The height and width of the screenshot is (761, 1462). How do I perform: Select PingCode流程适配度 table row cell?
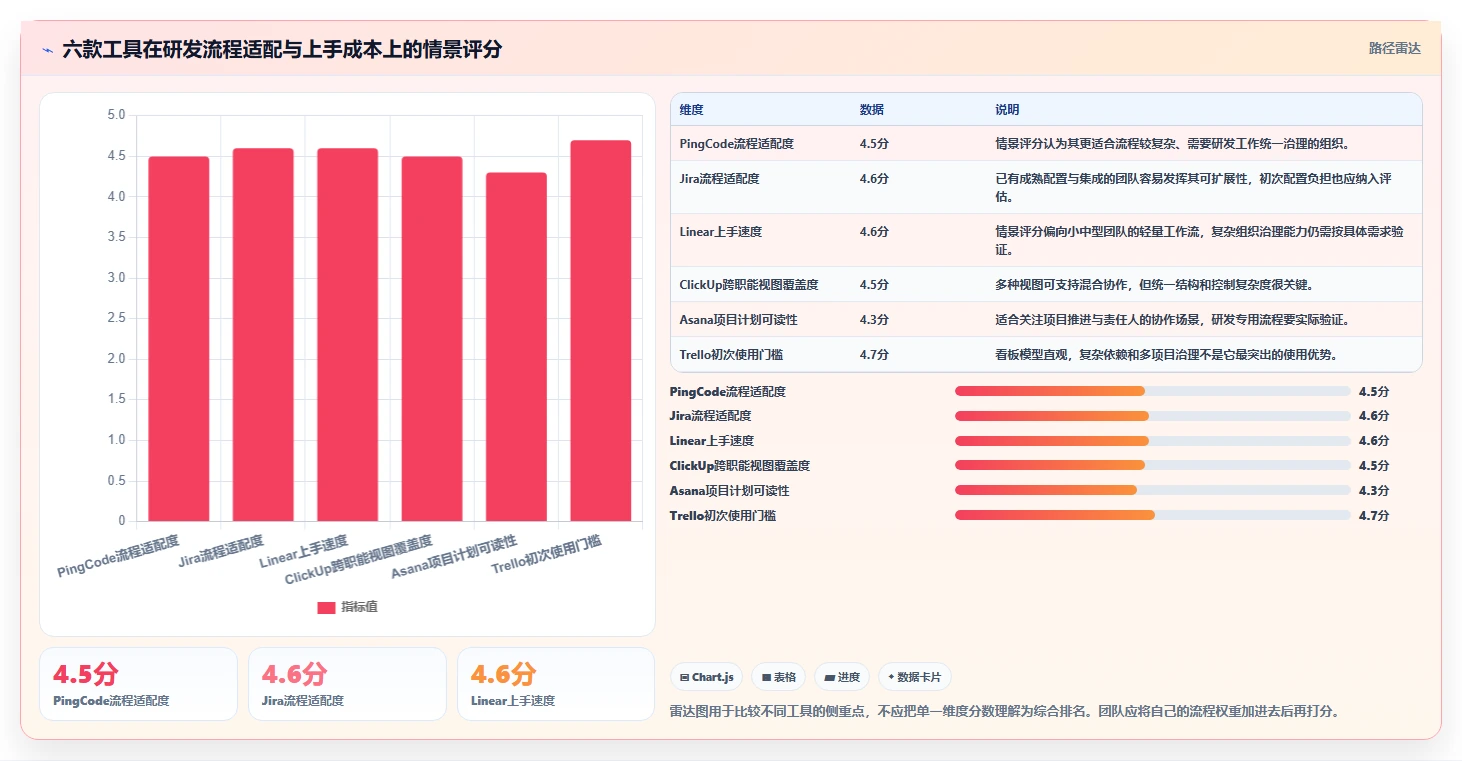737,144
